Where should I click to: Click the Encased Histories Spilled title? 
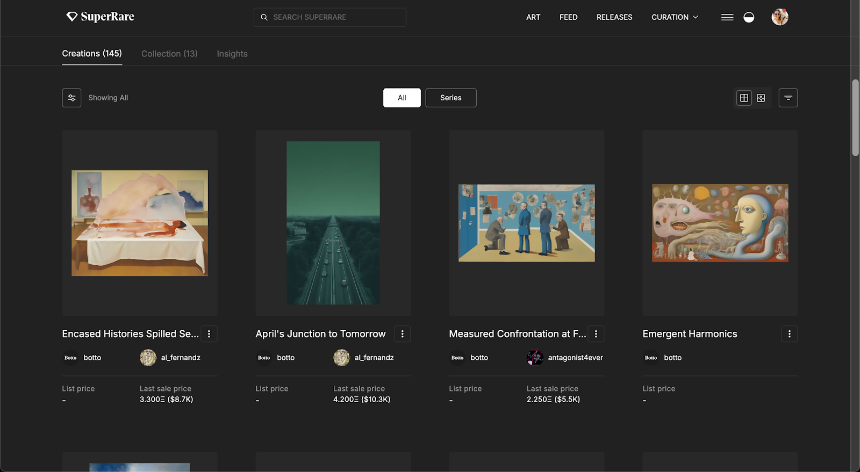(130, 334)
